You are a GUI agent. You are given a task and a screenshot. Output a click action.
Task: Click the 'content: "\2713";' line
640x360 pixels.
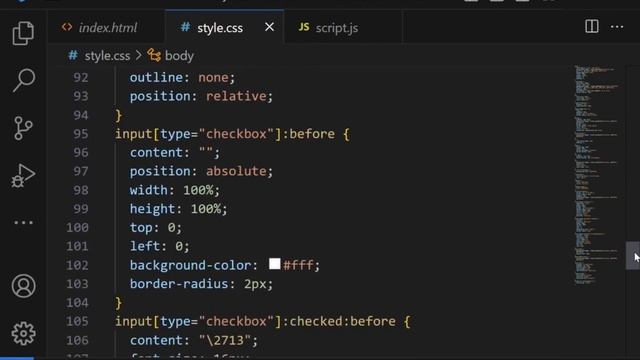tap(194, 340)
